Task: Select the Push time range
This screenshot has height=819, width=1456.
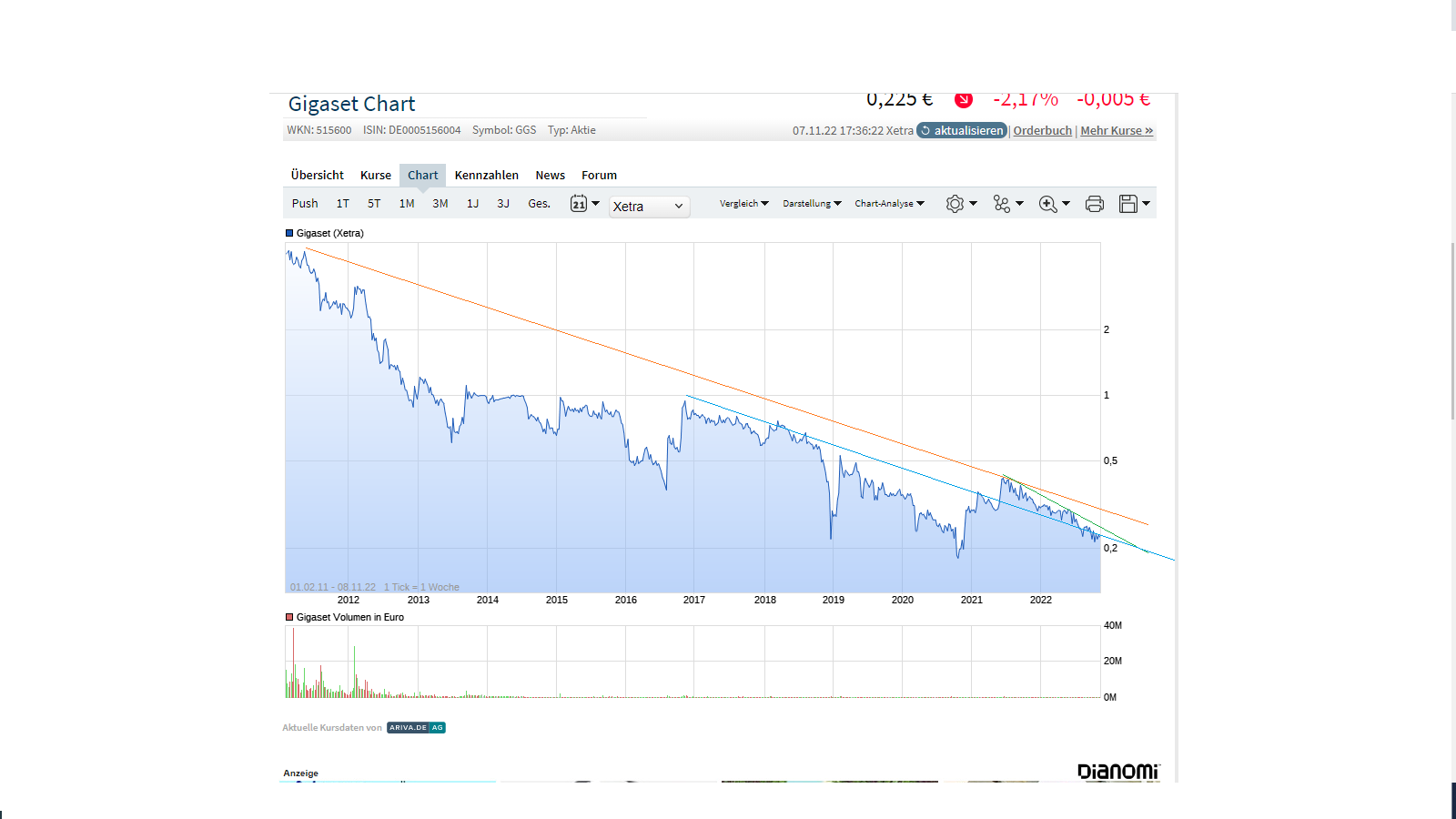Action: 305,204
